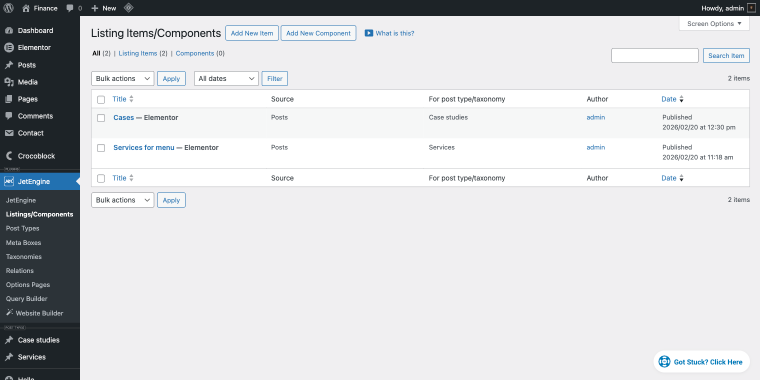This screenshot has height=380, width=760.
Task: Sort using bottom Date column arrow
Action: coord(681,178)
